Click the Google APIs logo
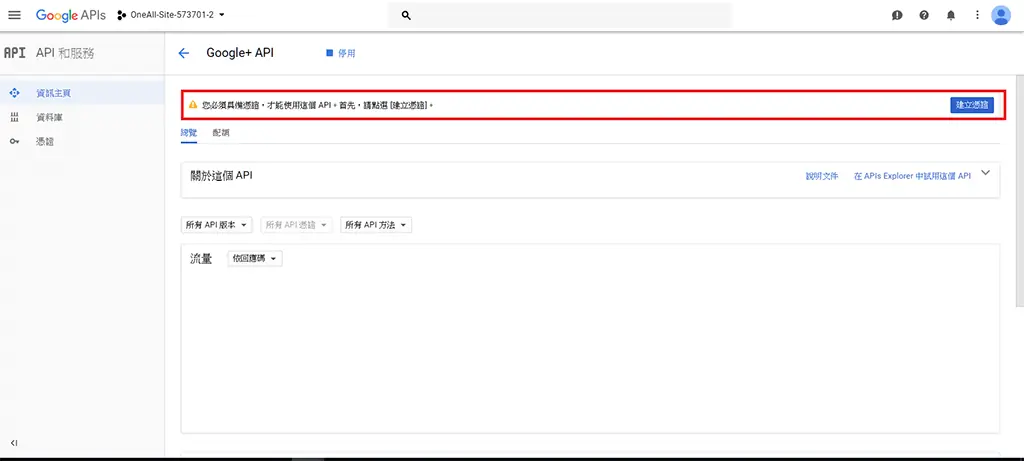This screenshot has width=1024, height=461. 71,15
